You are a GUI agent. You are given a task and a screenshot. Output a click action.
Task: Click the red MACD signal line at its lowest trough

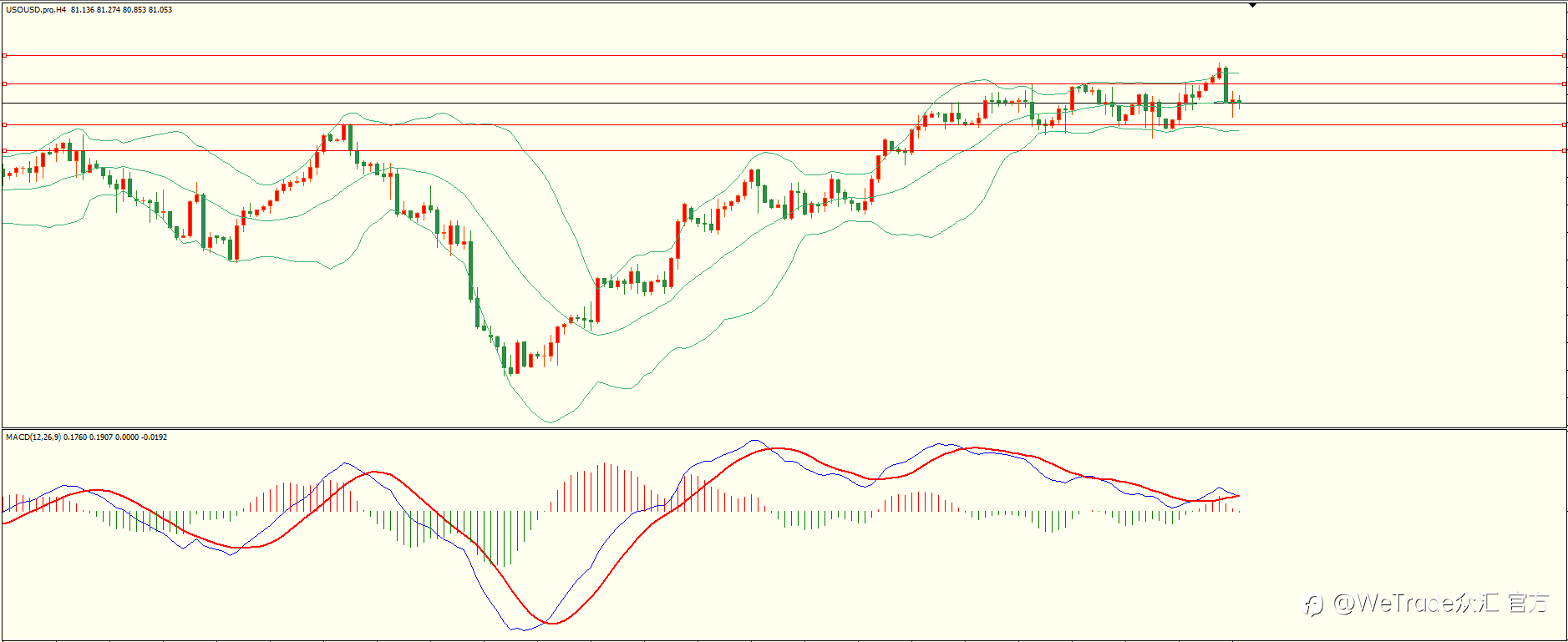coord(553,623)
